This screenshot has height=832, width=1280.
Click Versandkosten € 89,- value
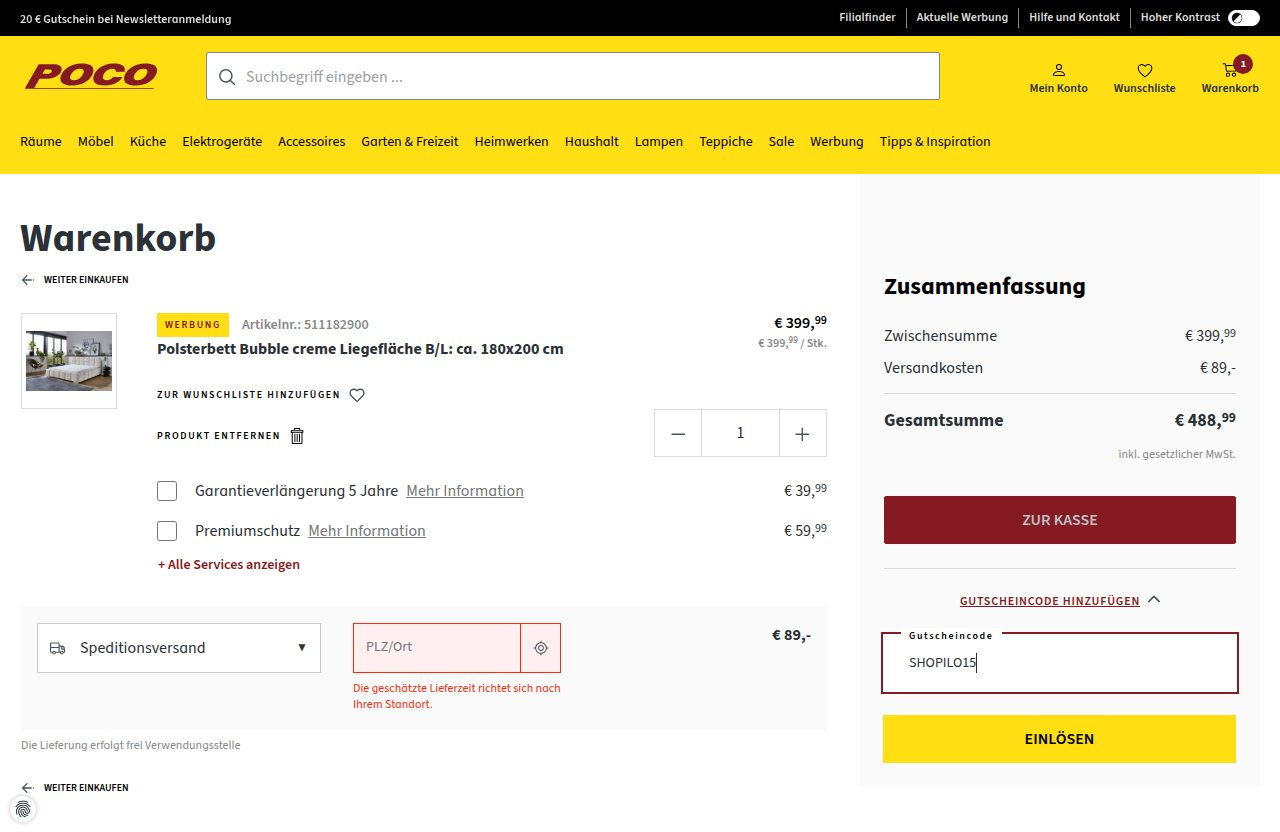tap(1218, 368)
